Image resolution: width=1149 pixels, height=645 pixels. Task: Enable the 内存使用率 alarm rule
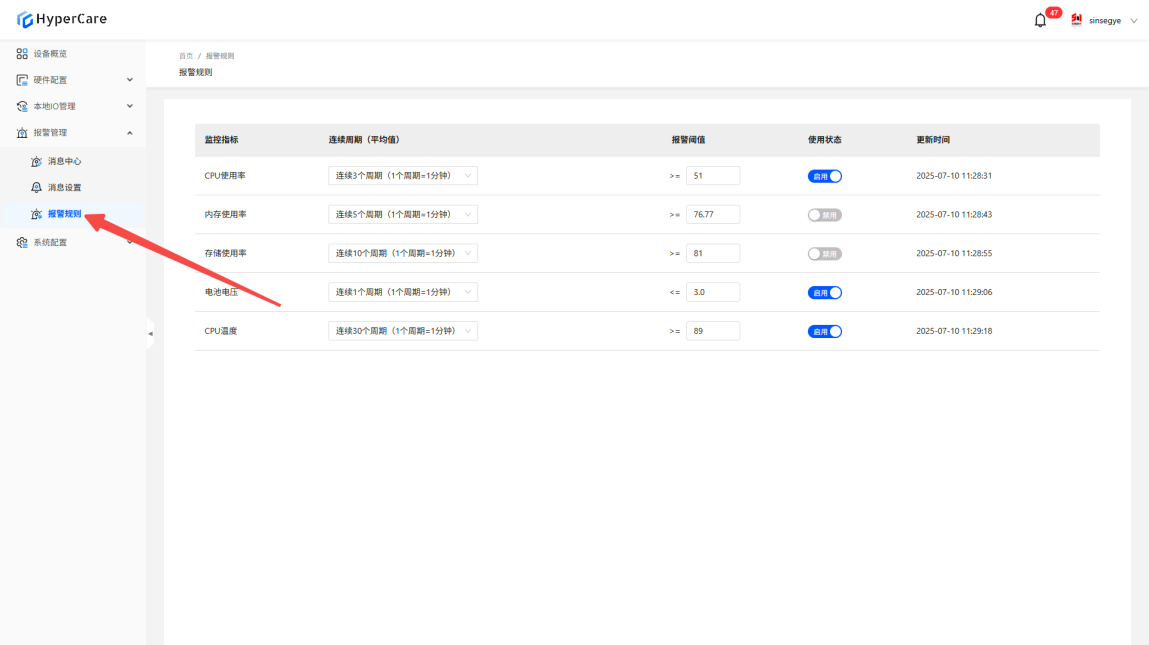(x=824, y=215)
